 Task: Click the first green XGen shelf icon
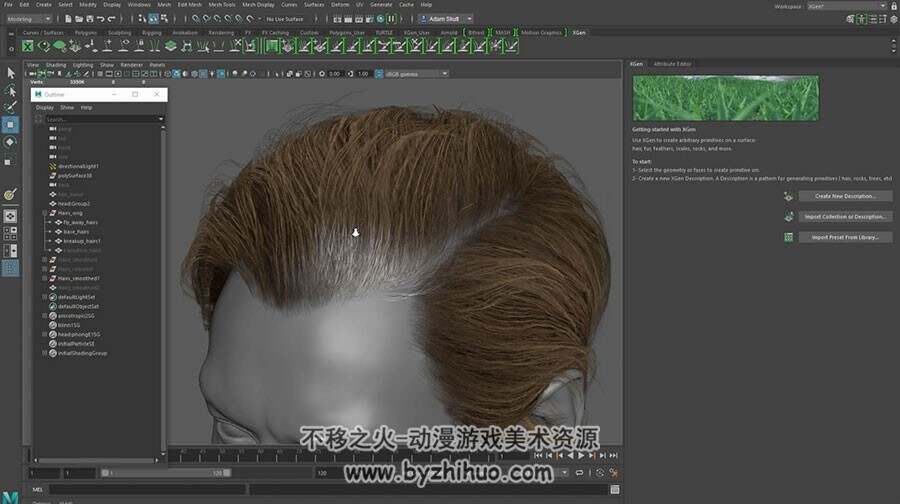click(28, 46)
